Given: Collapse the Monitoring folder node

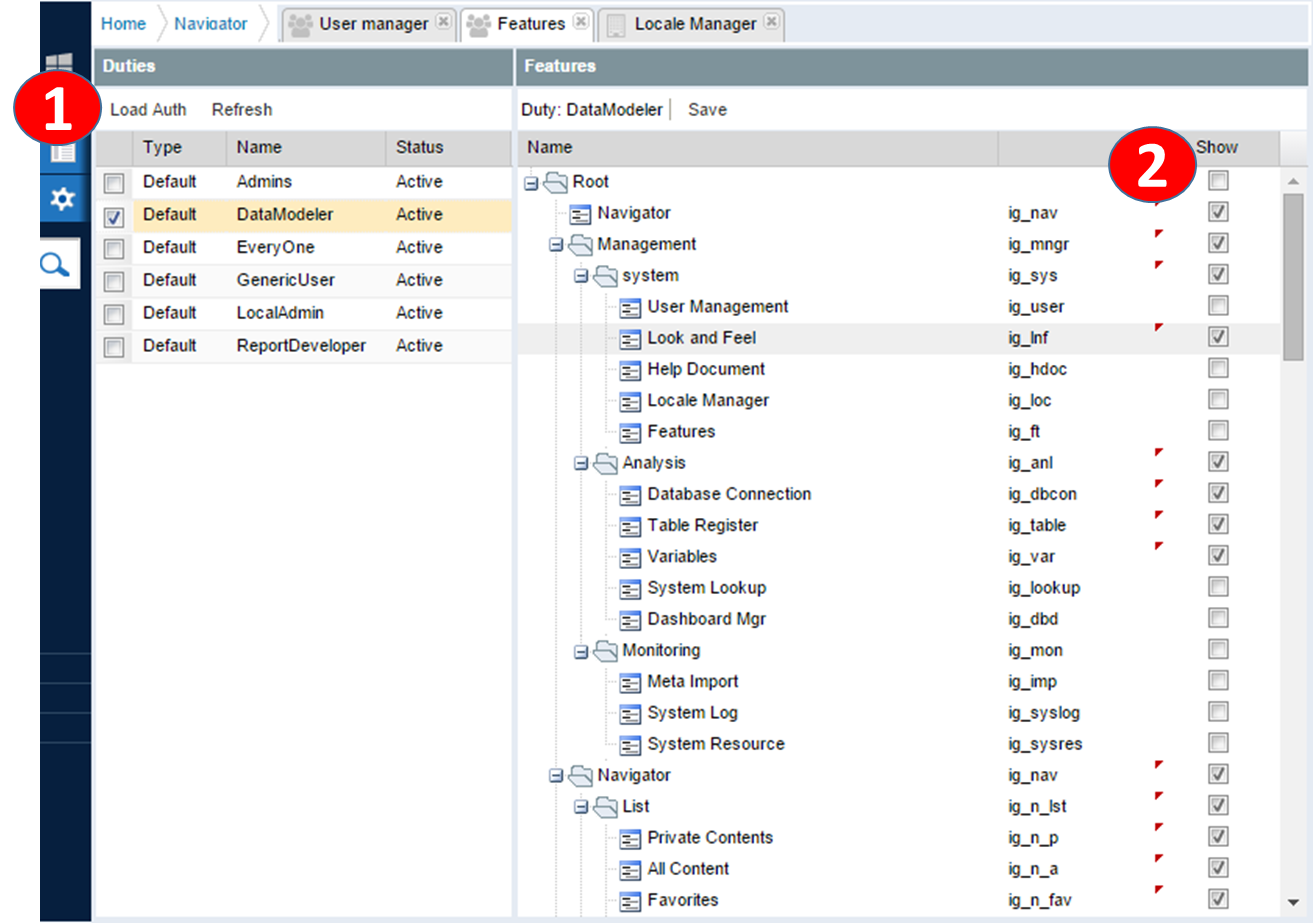Looking at the screenshot, I should coord(581,651).
